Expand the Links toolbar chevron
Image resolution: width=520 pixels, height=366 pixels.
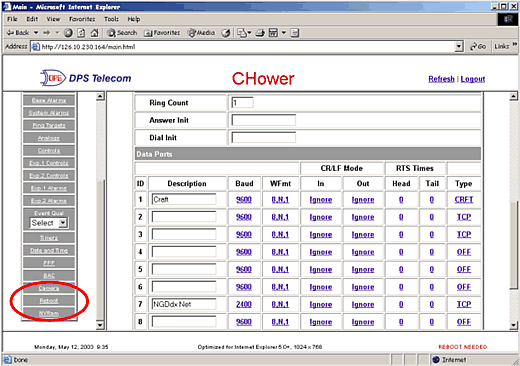pos(515,44)
